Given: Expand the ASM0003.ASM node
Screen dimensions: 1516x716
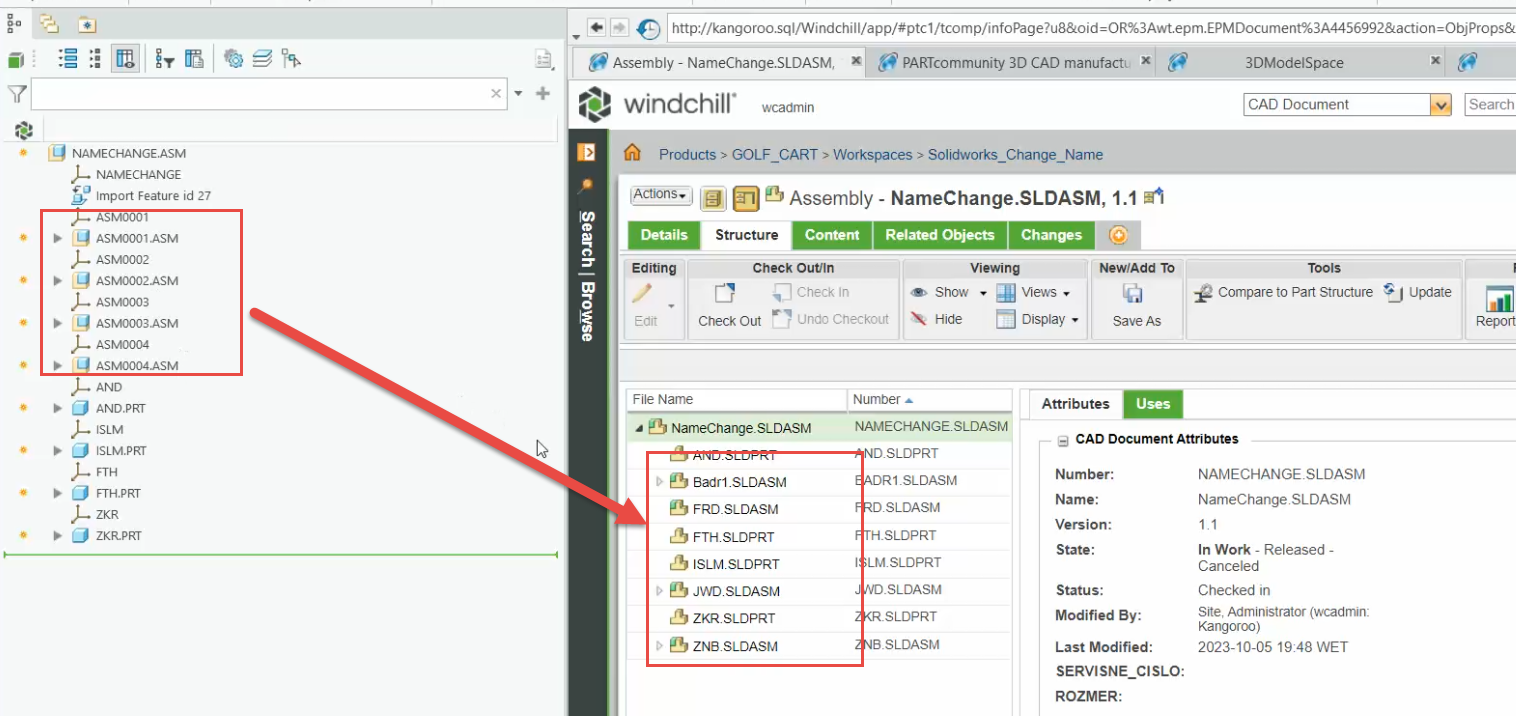Looking at the screenshot, I should click(57, 323).
